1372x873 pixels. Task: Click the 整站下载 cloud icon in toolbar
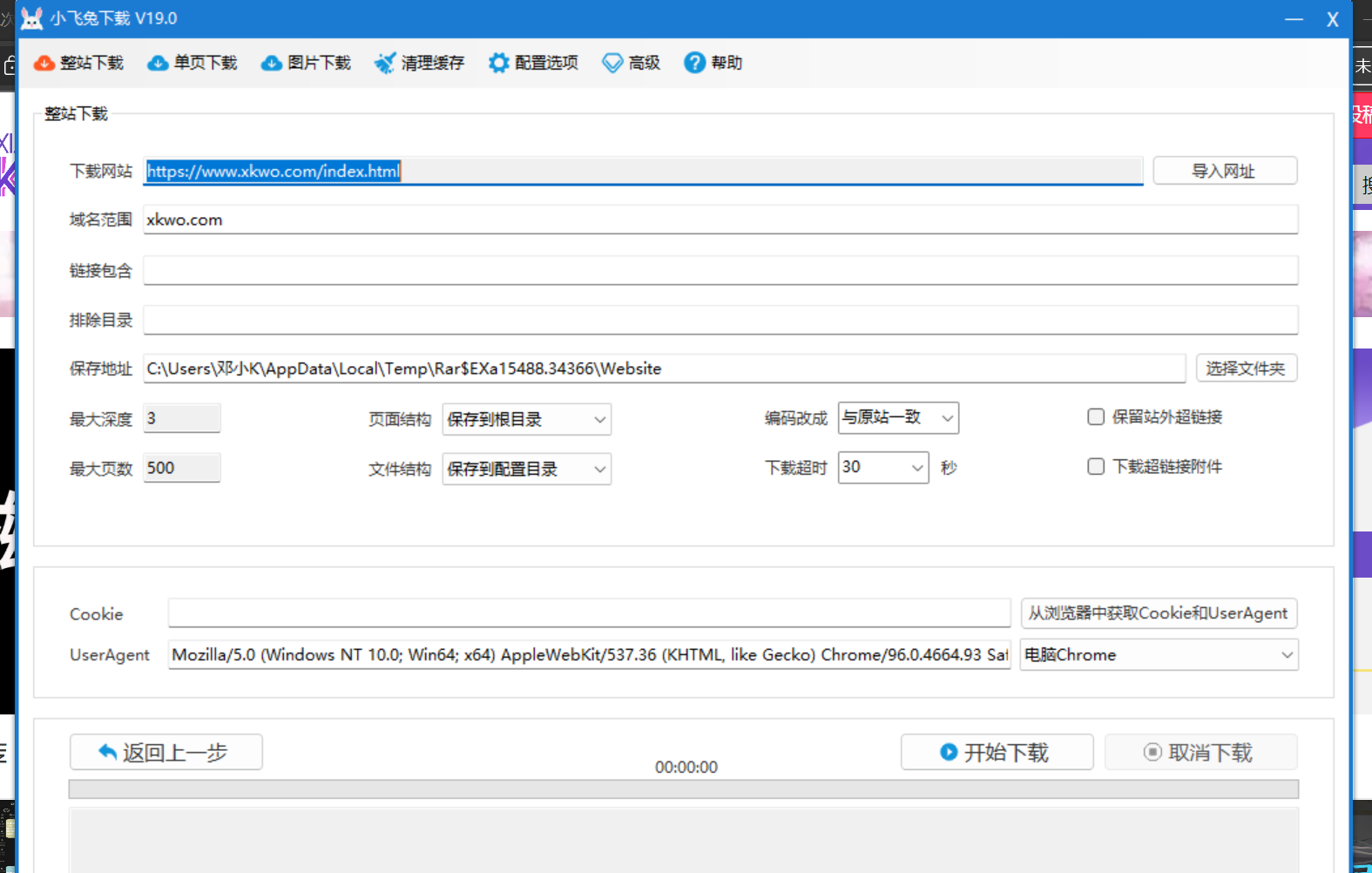[x=44, y=64]
